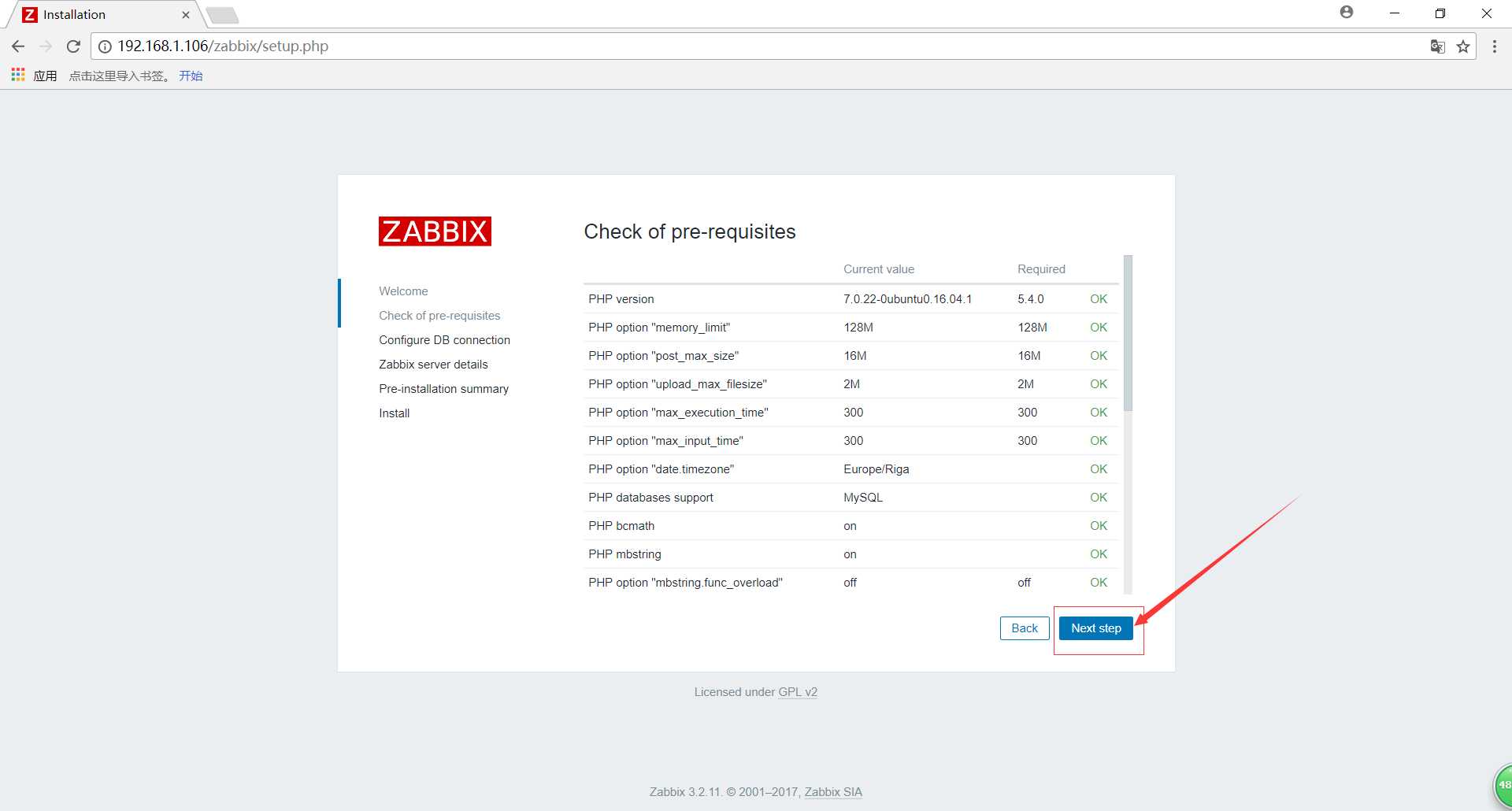Click the Check of pre-requisites heading
The width and height of the screenshot is (1512, 811).
690,231
